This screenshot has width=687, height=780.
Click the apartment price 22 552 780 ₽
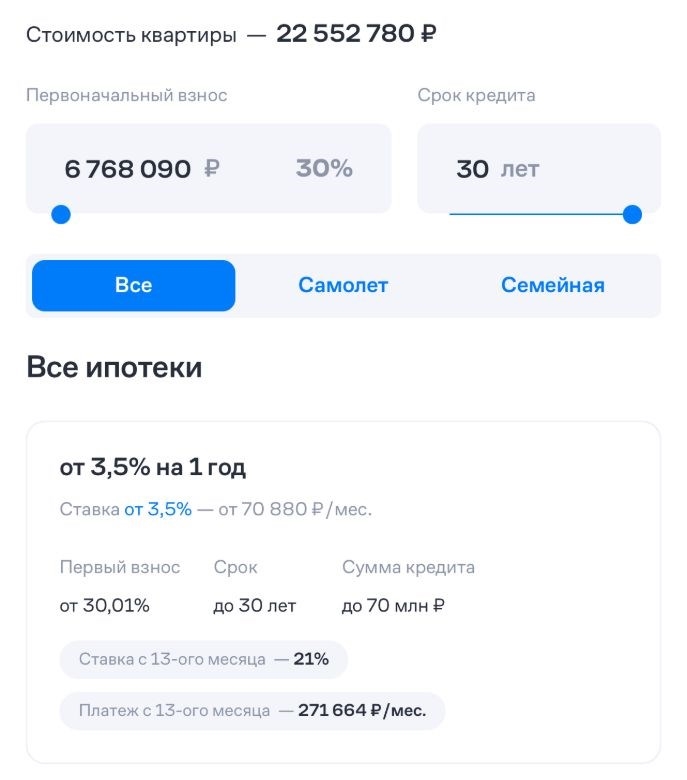pos(356,34)
